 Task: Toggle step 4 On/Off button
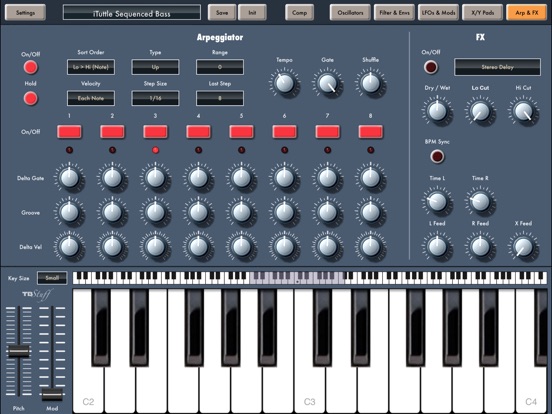(199, 132)
